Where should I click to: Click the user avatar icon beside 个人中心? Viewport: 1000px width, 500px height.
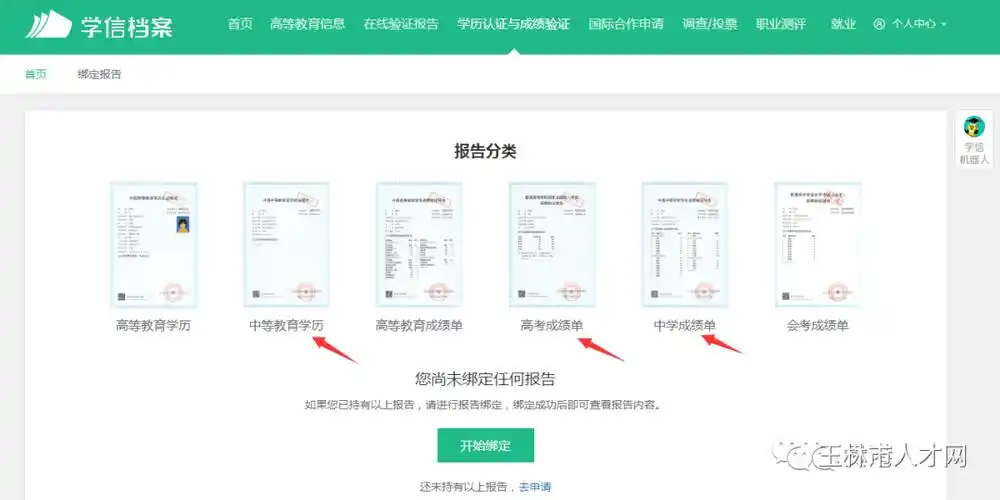(879, 24)
